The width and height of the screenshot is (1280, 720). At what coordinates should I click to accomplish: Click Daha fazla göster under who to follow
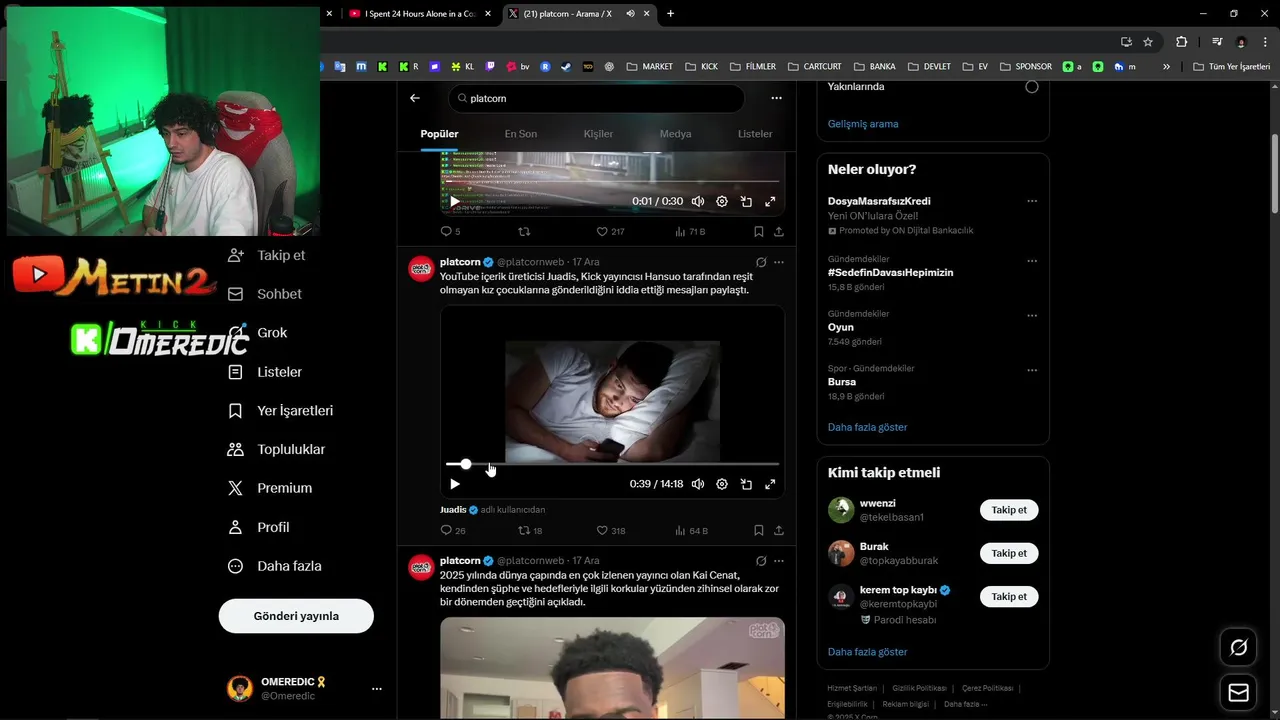(867, 652)
